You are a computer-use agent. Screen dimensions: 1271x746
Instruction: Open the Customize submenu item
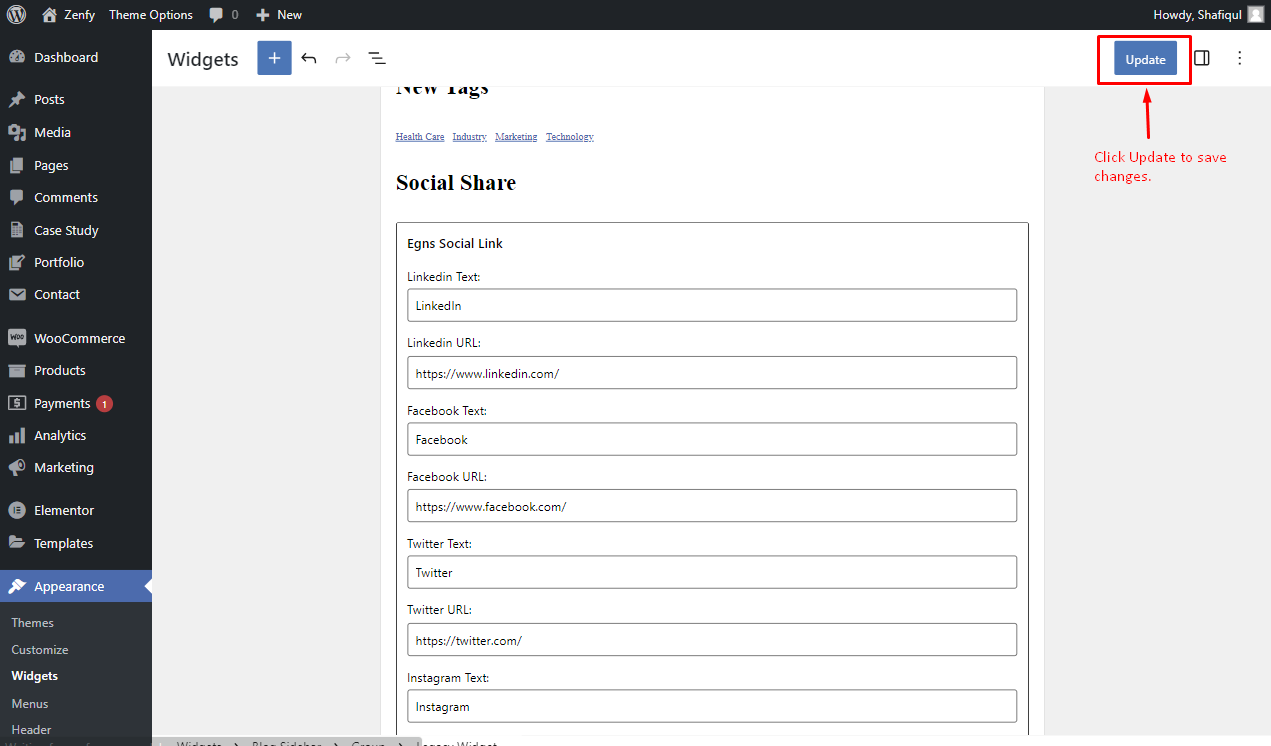40,649
